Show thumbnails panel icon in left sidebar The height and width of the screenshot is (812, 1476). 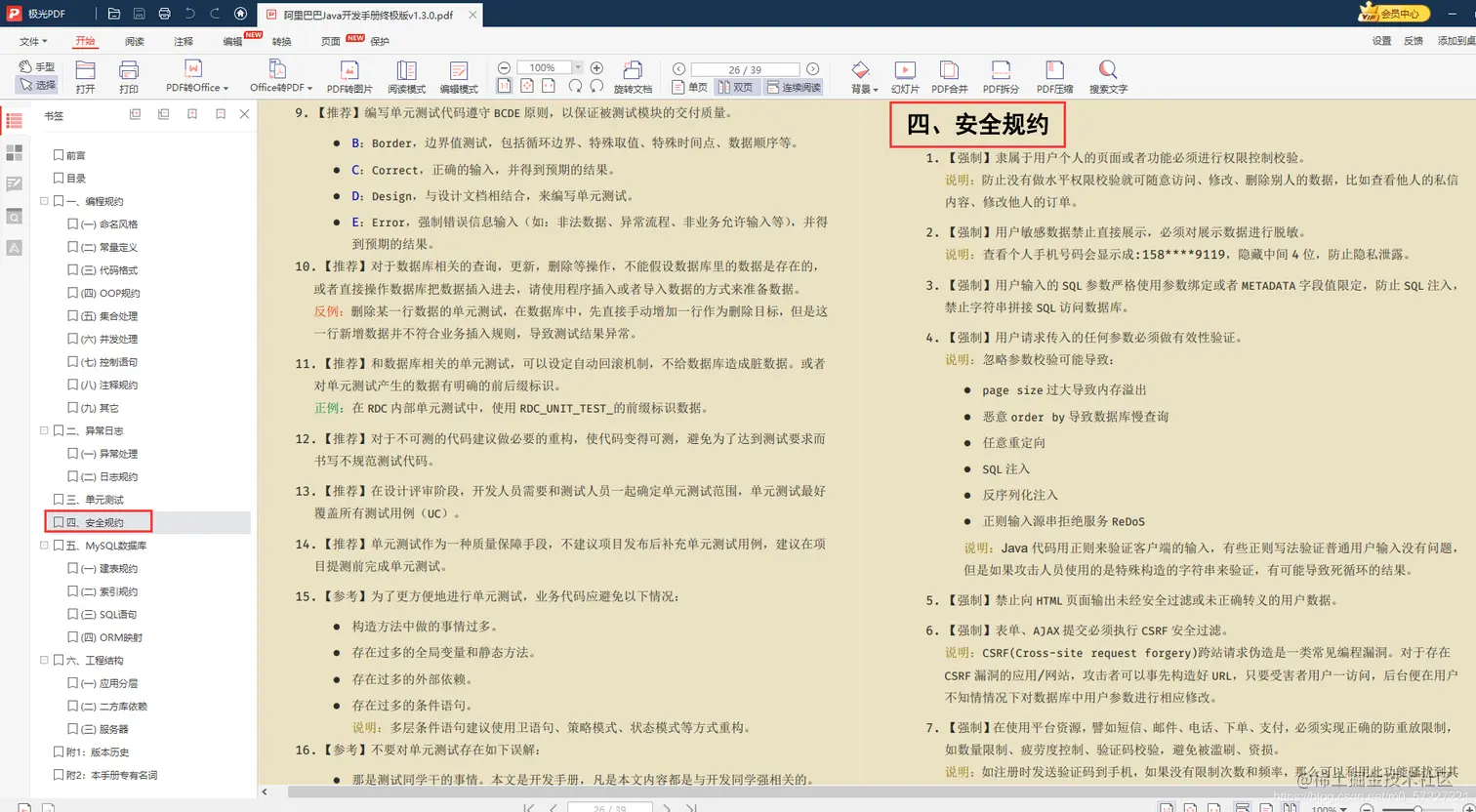14,153
